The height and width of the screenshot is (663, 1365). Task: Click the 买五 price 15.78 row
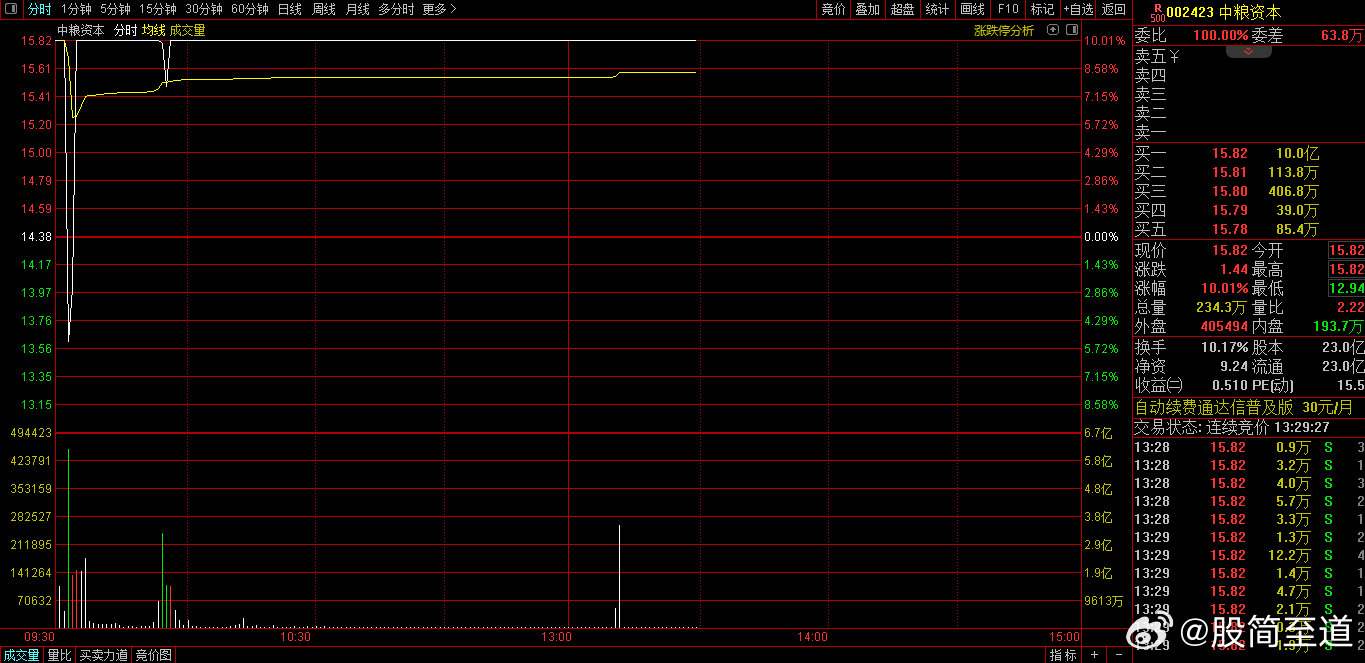[1248, 229]
